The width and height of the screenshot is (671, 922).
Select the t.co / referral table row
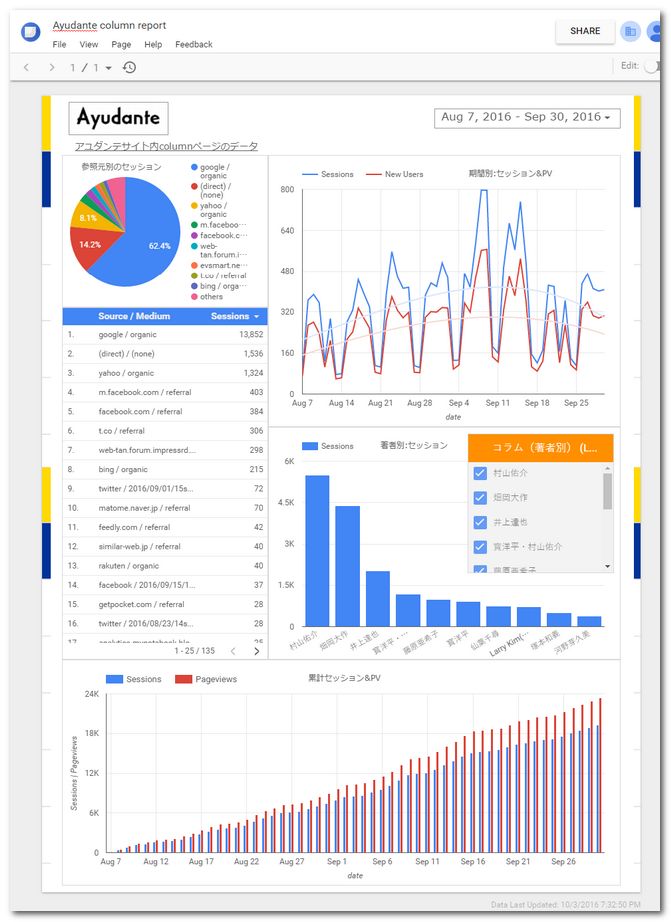[x=165, y=431]
